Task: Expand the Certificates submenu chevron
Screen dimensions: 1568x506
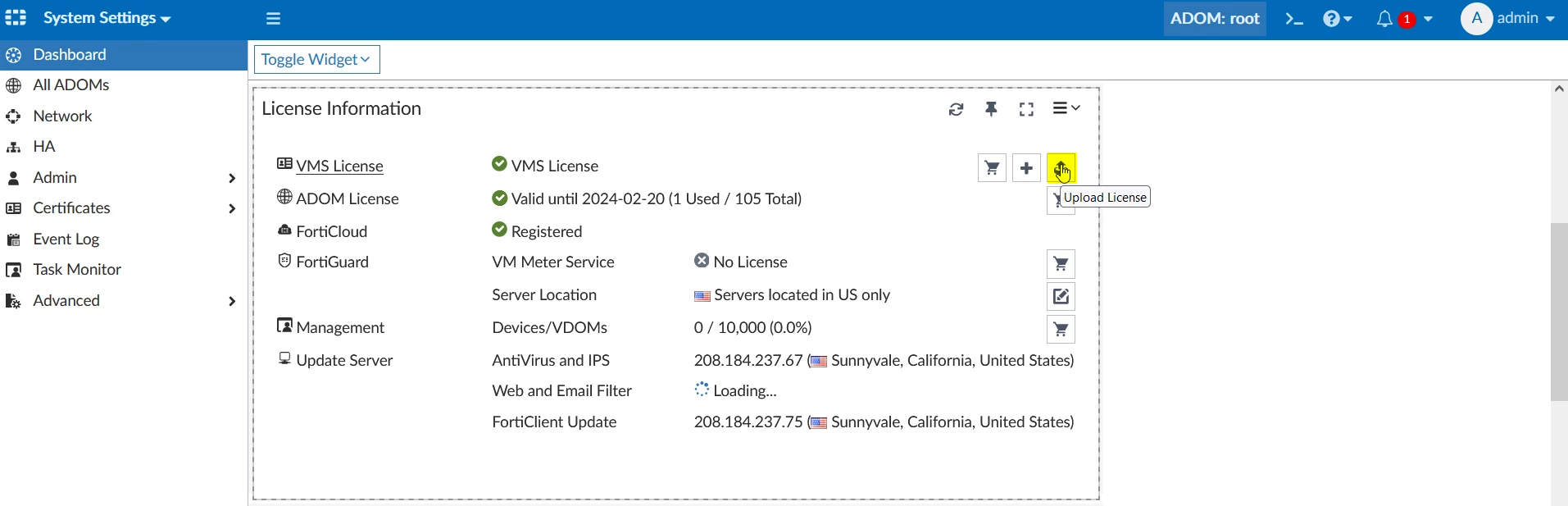Action: (x=232, y=208)
